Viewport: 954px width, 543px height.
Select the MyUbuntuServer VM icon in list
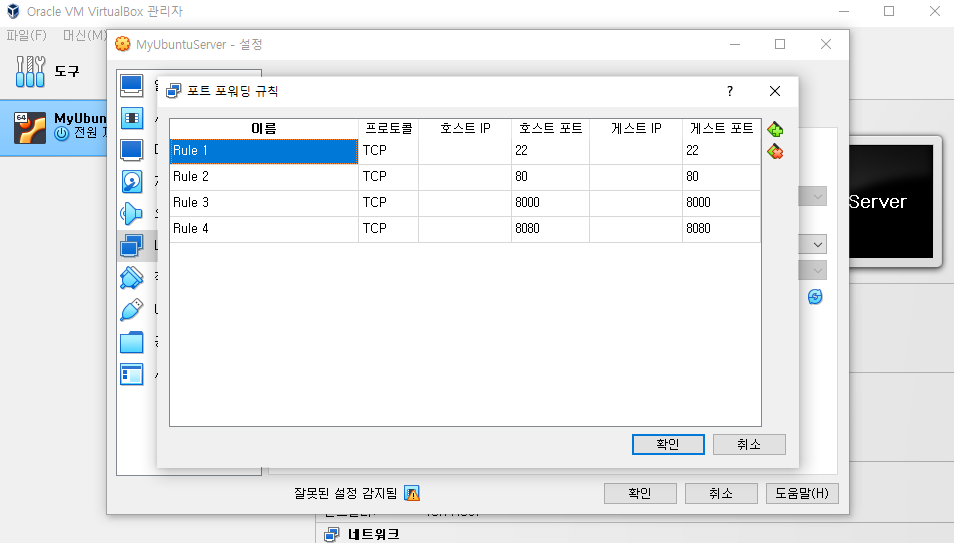tap(30, 128)
